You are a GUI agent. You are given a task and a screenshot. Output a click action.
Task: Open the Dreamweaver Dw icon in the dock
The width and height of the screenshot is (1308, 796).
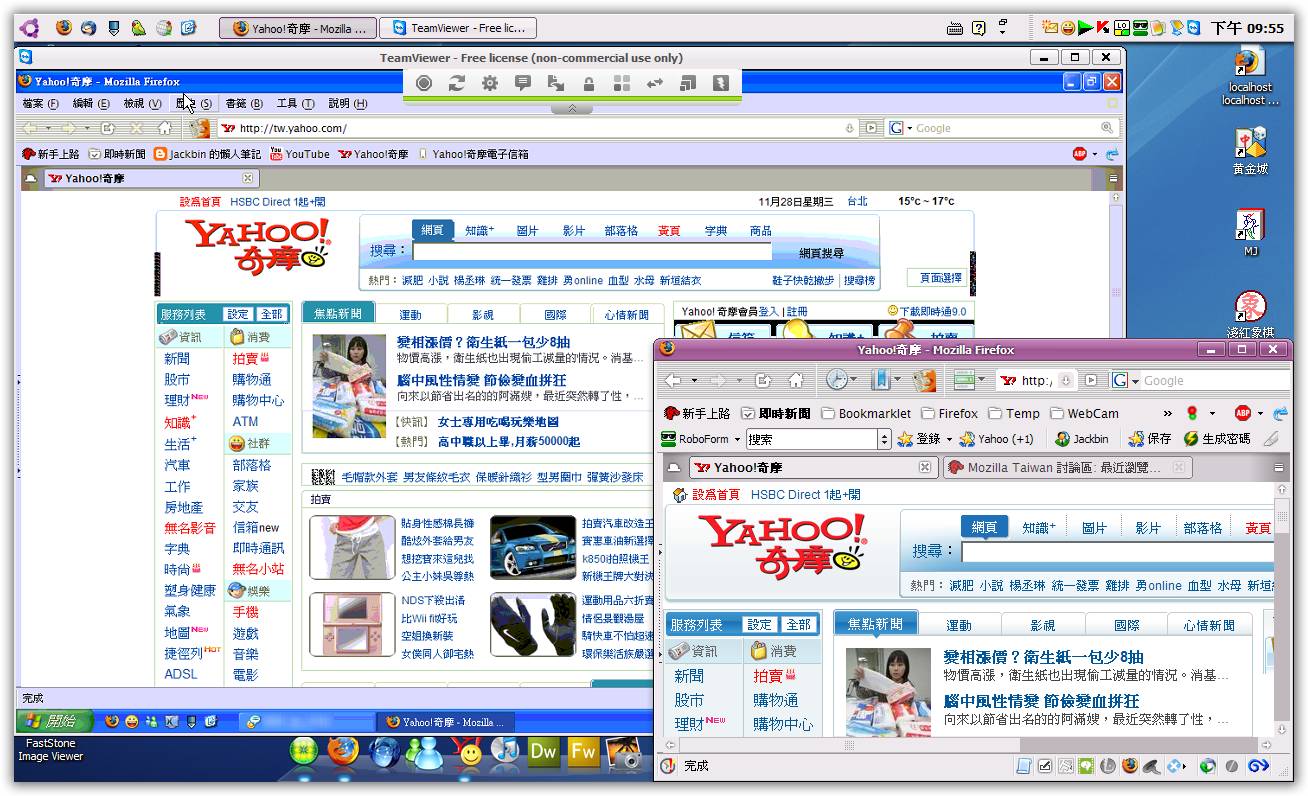pos(543,751)
